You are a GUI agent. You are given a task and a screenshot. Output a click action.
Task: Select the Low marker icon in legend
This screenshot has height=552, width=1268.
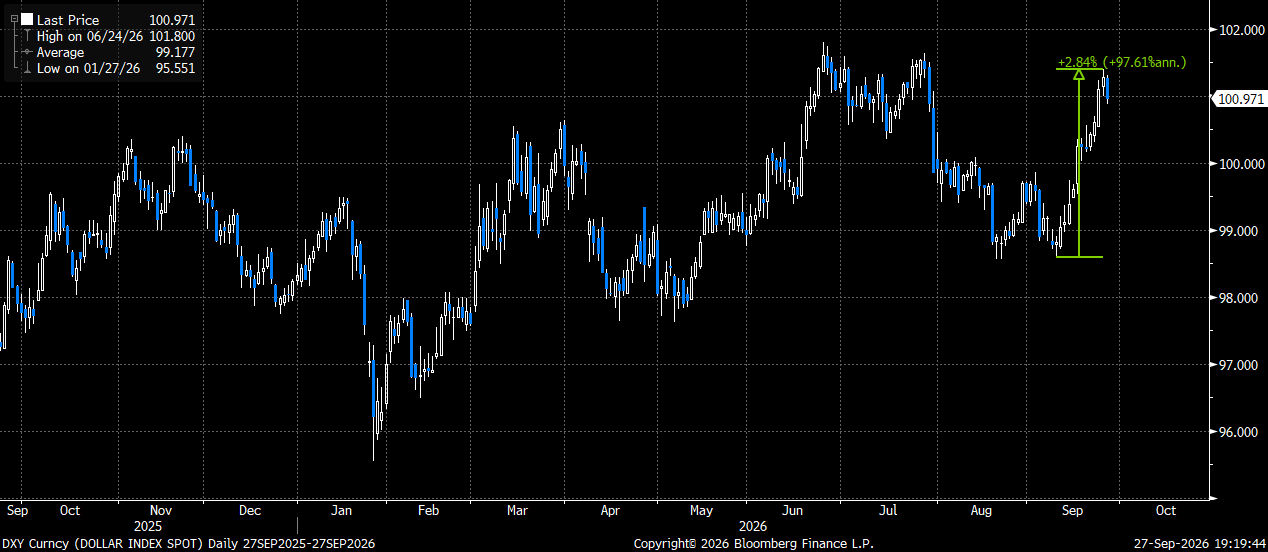coord(26,68)
